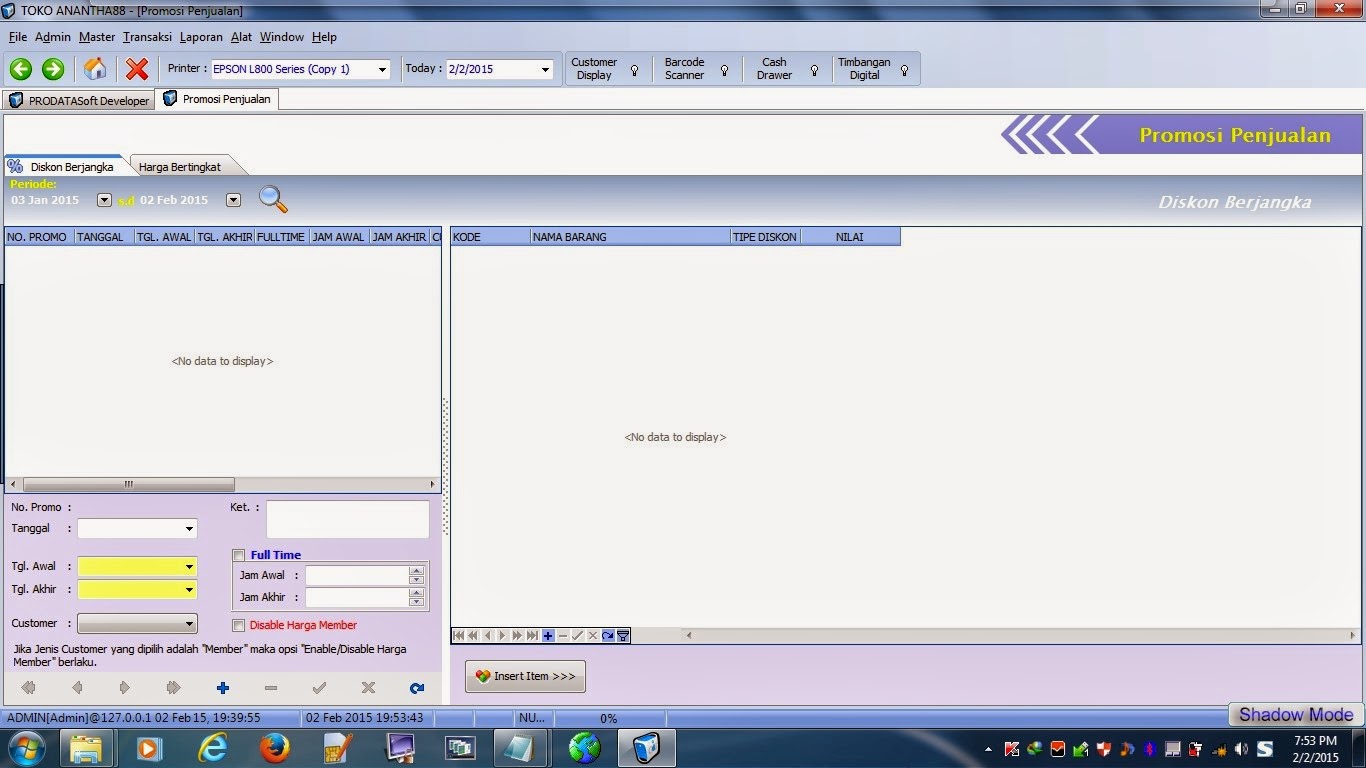Click into the Ket. description field

pyautogui.click(x=347, y=520)
